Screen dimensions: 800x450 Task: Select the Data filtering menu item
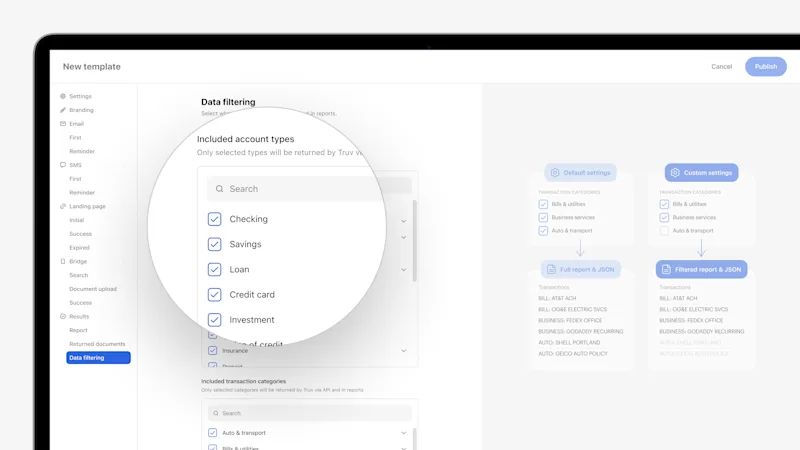(x=98, y=358)
